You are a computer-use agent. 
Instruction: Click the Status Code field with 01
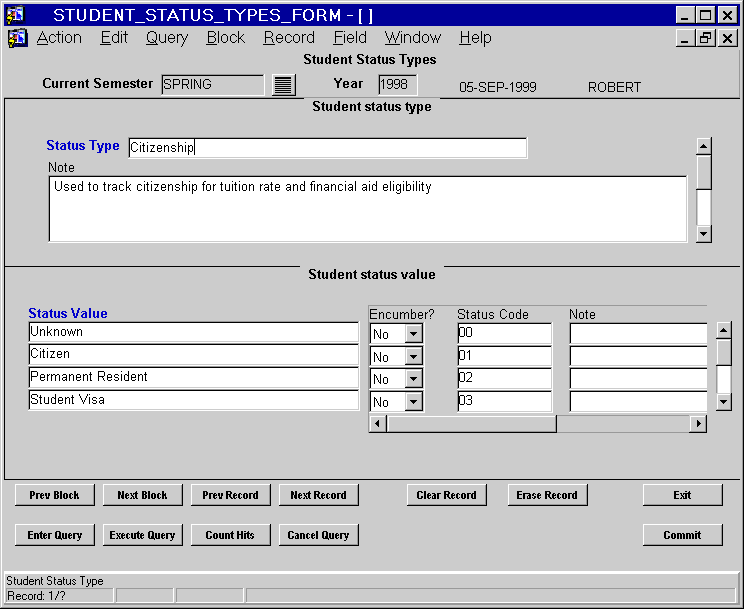(504, 356)
